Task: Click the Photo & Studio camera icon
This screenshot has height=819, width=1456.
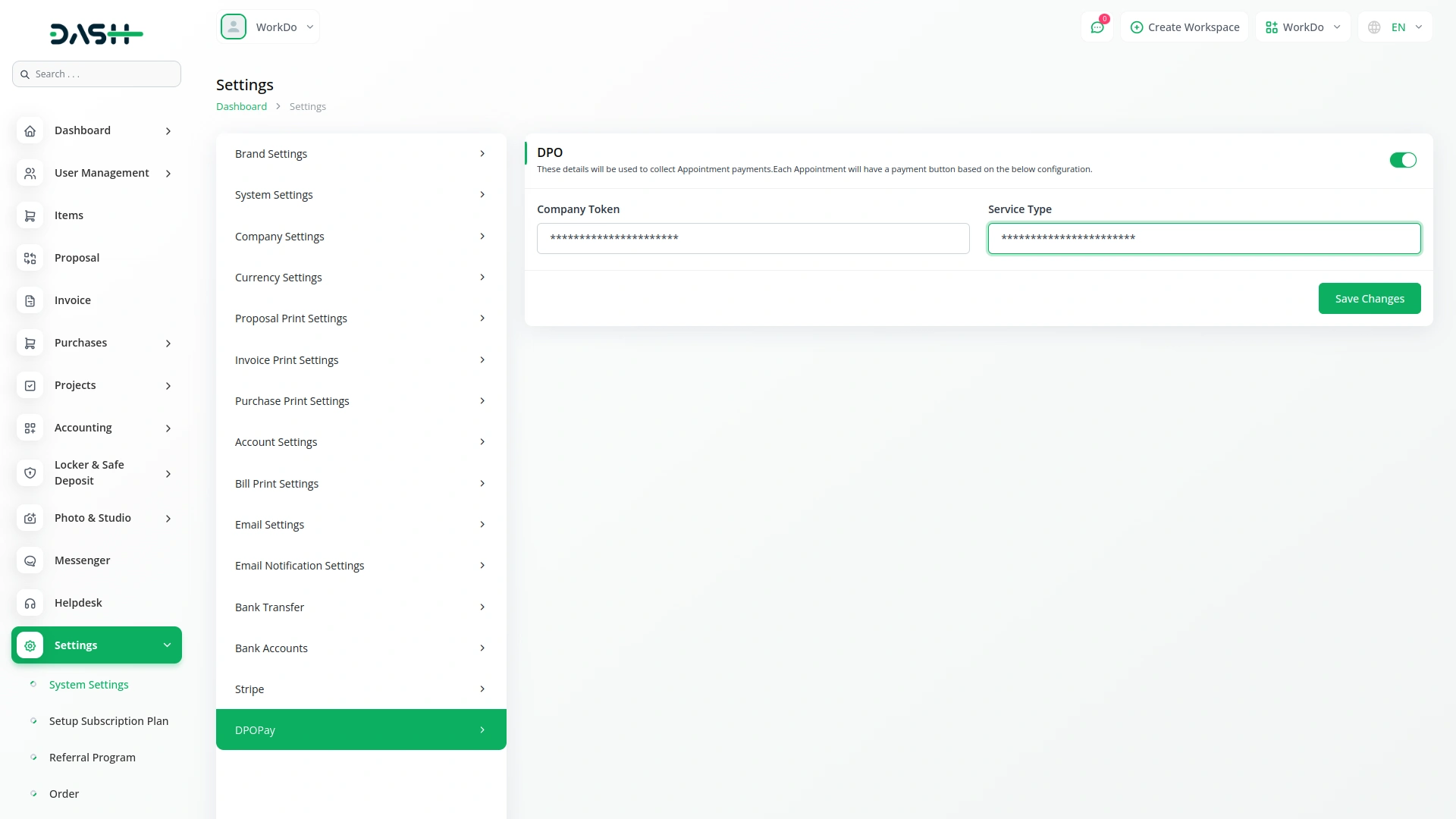Action: [x=30, y=518]
